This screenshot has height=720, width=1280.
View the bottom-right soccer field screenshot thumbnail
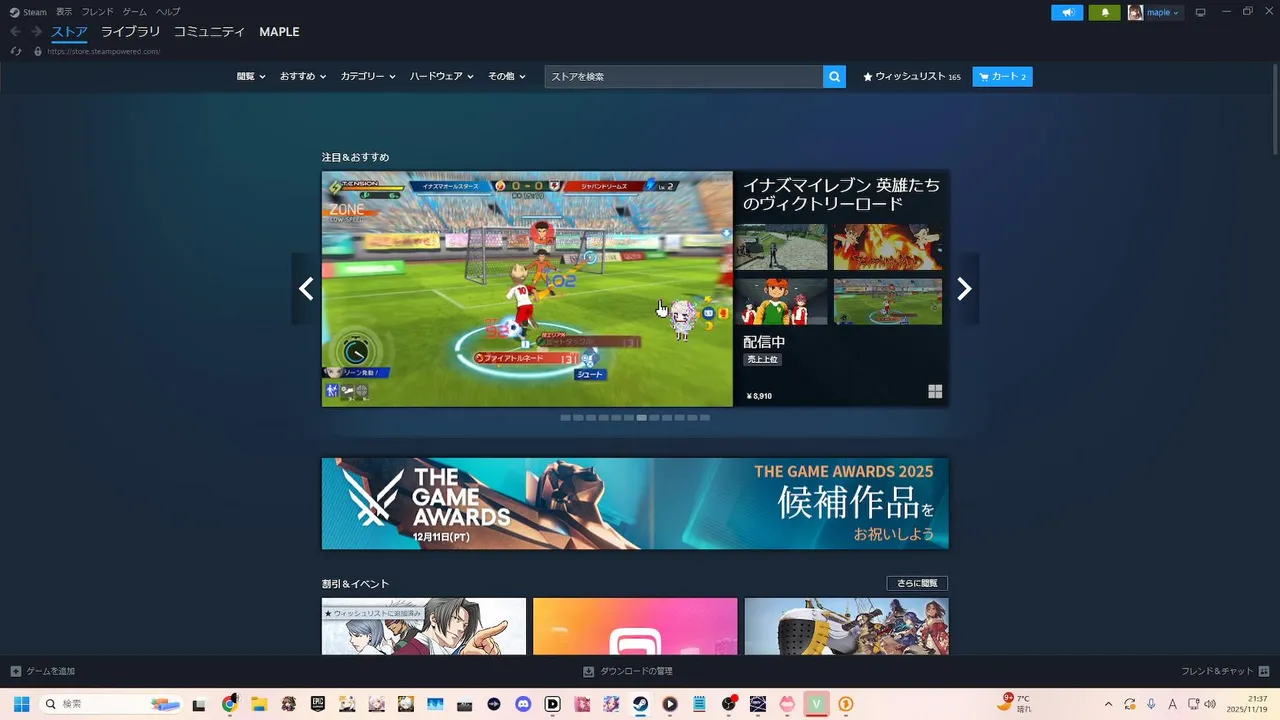[888, 301]
